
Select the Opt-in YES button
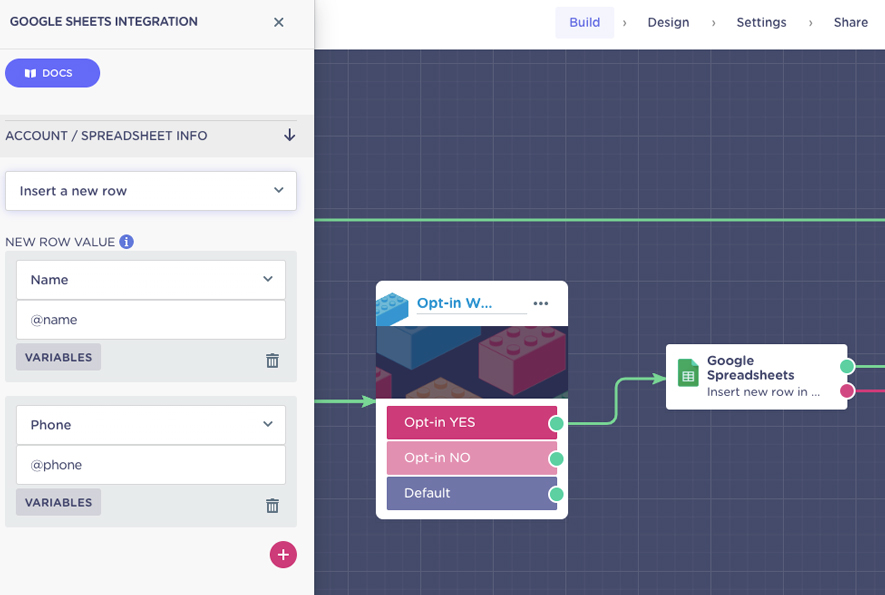[471, 422]
